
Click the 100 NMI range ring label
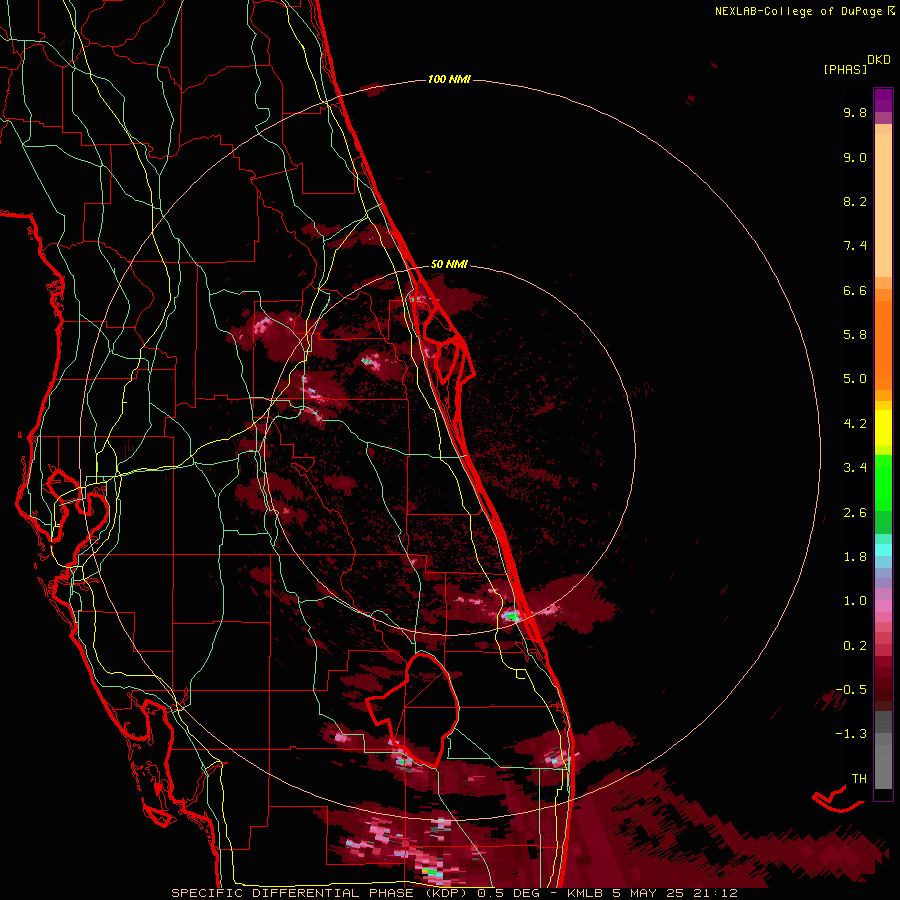click(x=449, y=79)
